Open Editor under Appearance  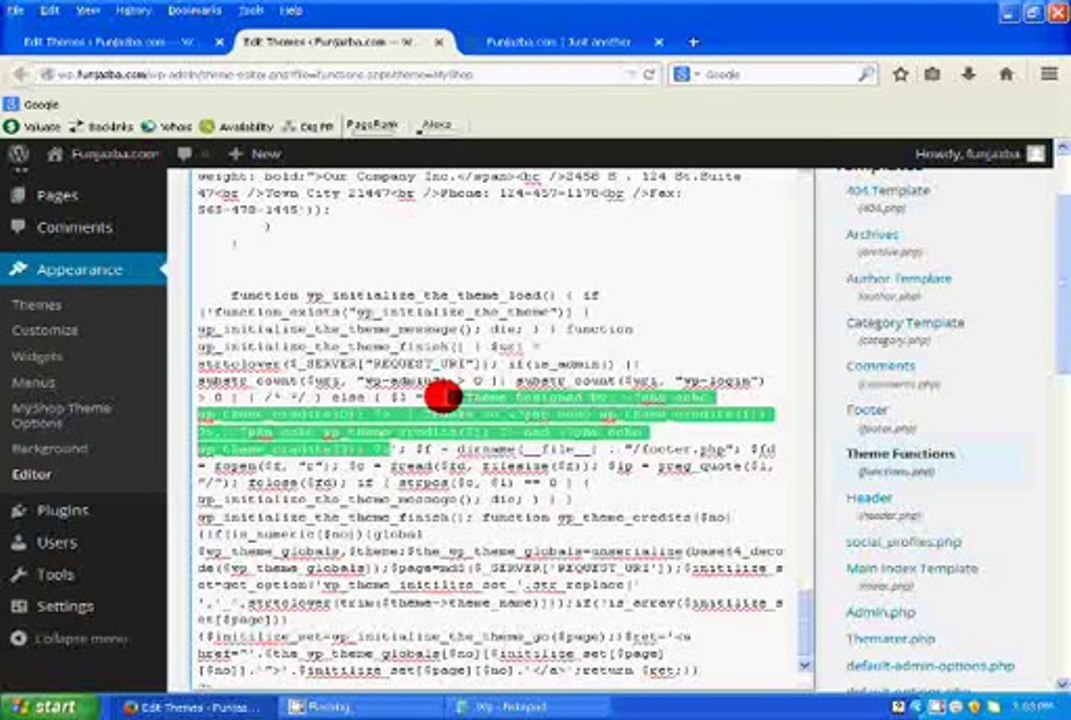(x=31, y=474)
